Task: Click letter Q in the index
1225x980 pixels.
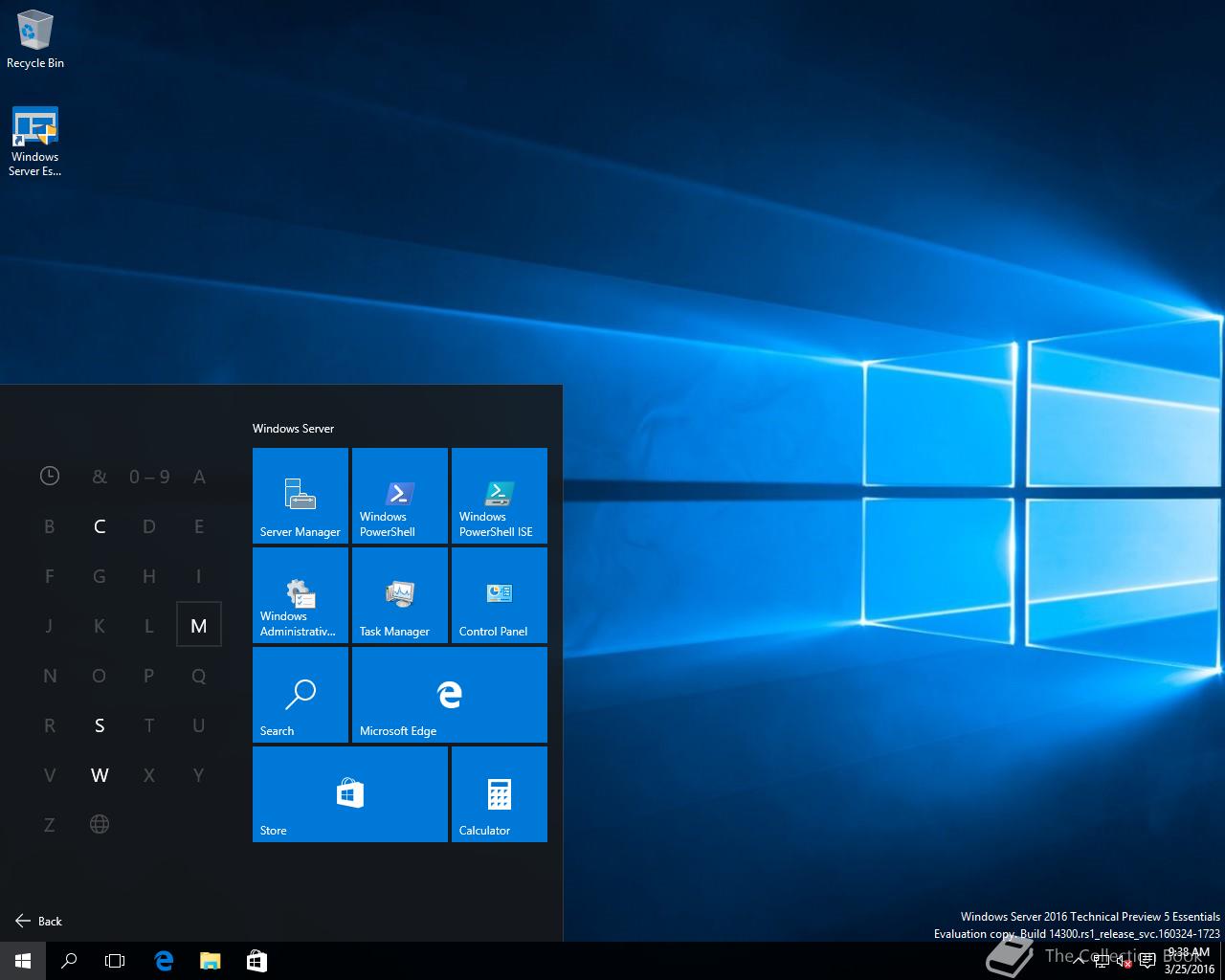Action: tap(199, 675)
